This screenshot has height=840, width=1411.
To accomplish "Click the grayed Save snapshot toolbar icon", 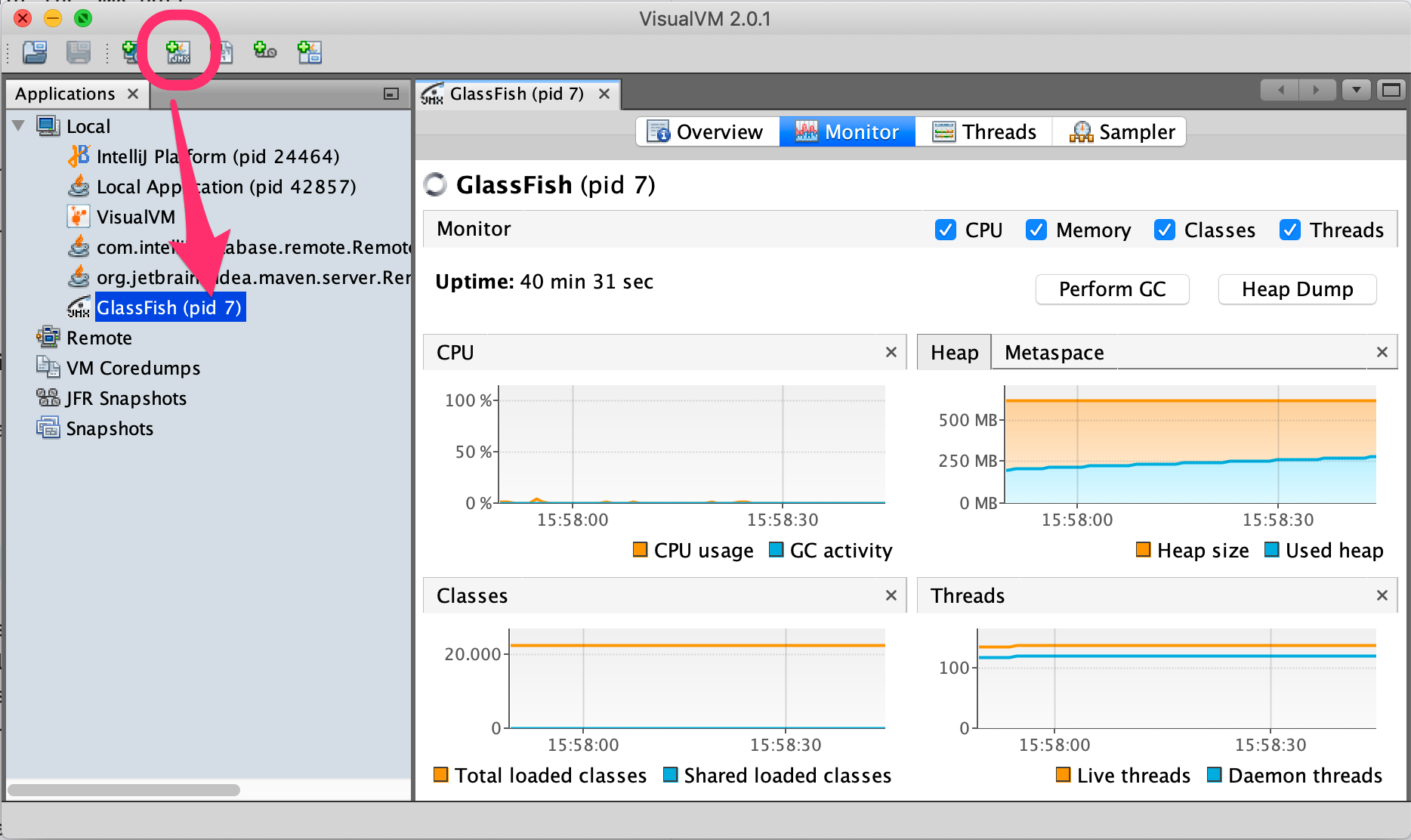I will point(78,52).
